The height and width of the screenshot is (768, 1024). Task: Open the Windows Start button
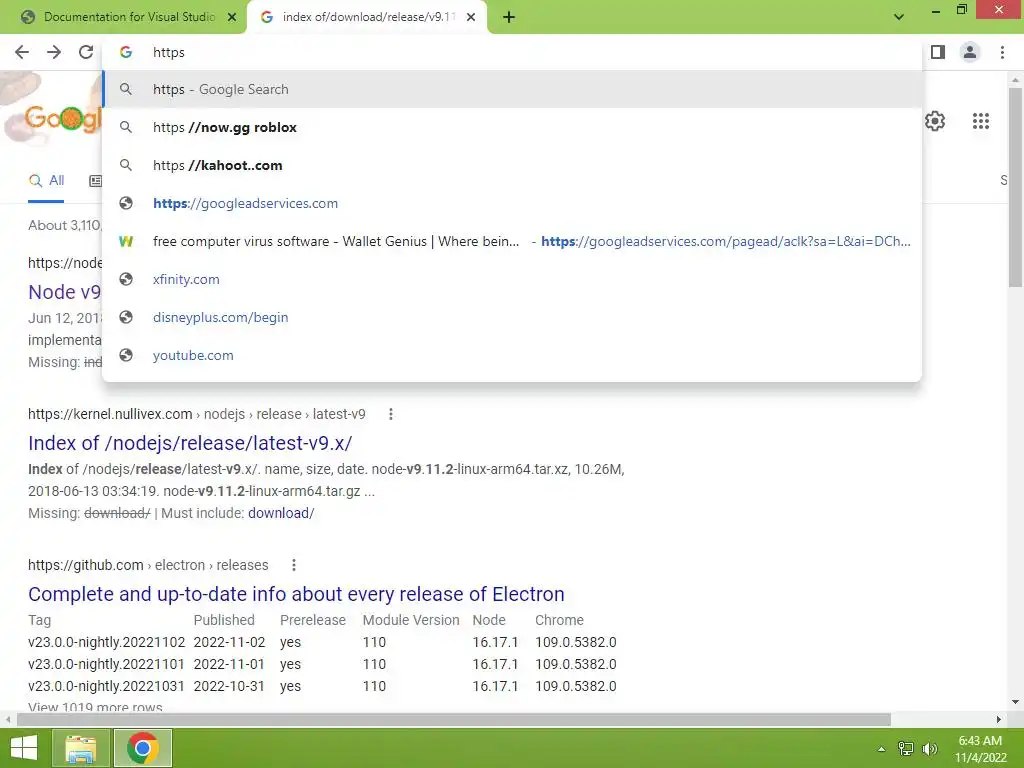click(x=24, y=748)
